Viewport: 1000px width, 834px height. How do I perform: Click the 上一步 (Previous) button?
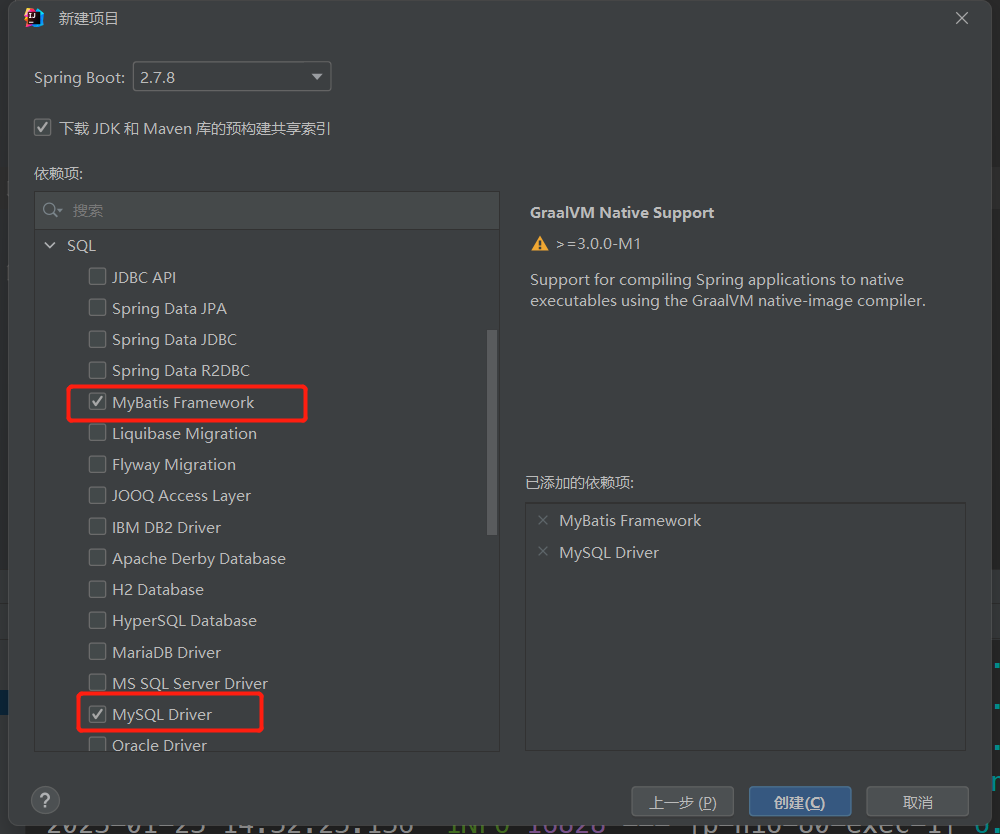[x=682, y=802]
